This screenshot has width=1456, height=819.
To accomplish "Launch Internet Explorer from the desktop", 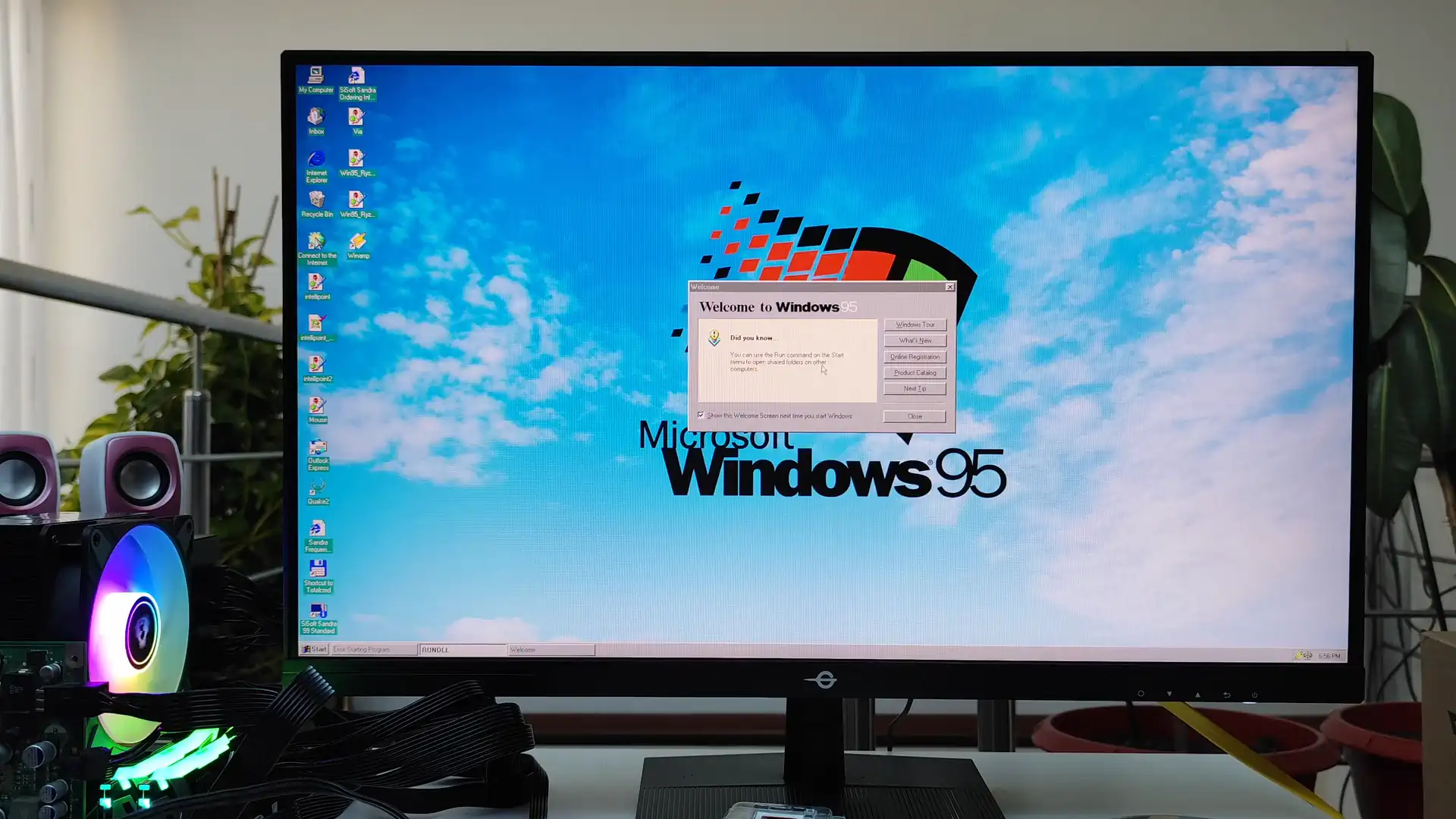I will (x=316, y=166).
